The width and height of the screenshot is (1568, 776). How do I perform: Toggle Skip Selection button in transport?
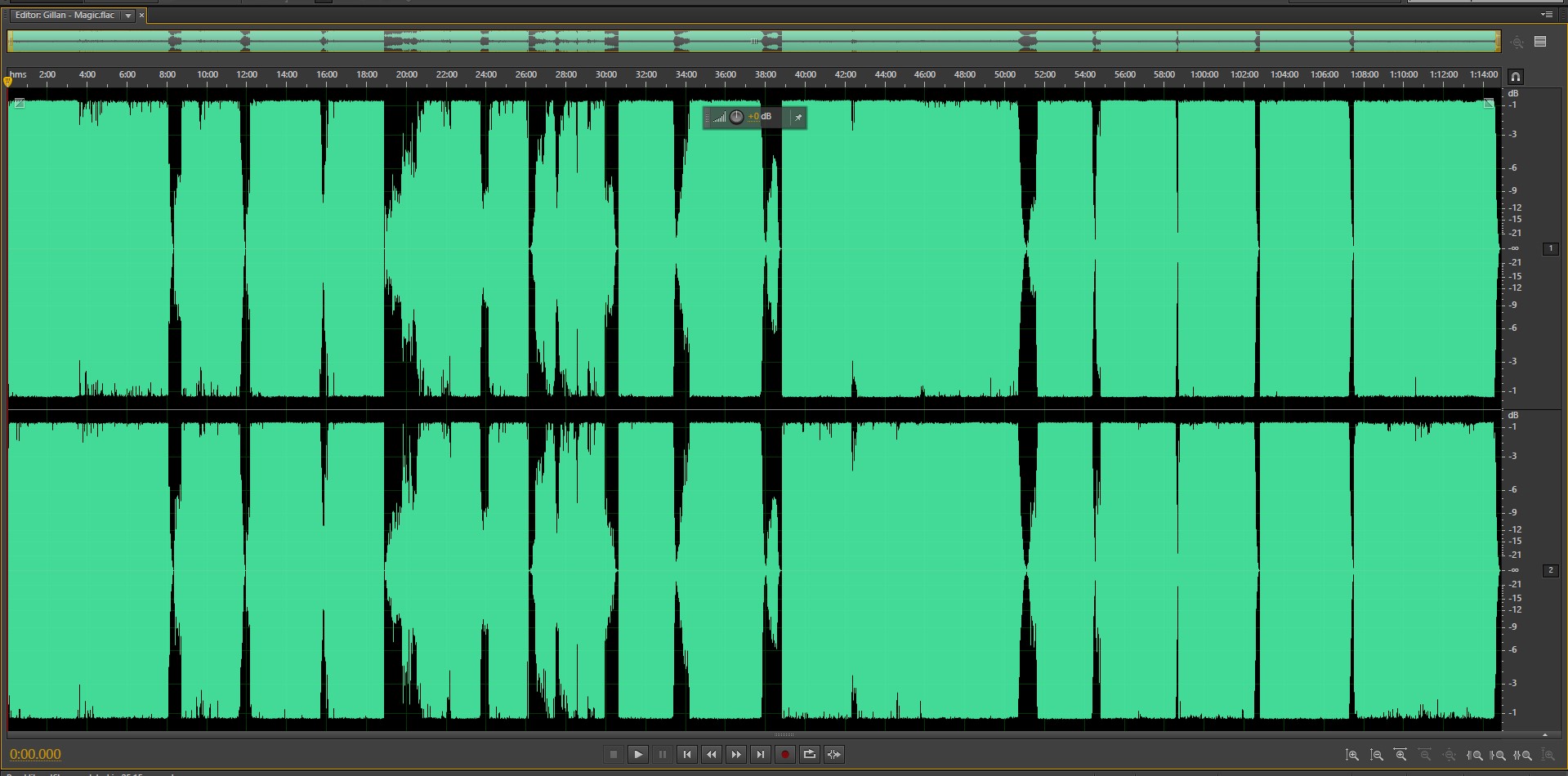833,754
